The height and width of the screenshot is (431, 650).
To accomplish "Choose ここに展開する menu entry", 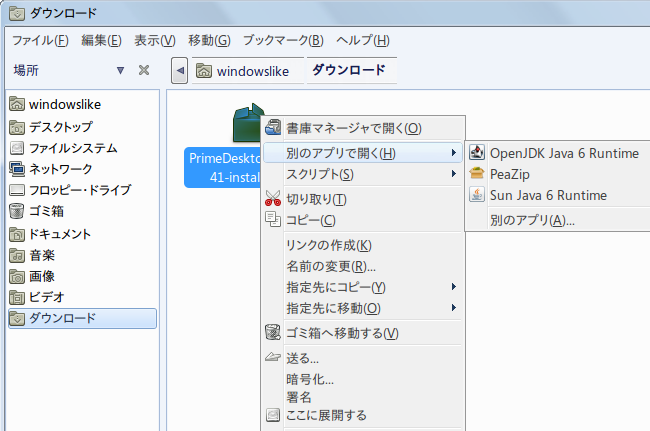I will (x=363, y=415).
